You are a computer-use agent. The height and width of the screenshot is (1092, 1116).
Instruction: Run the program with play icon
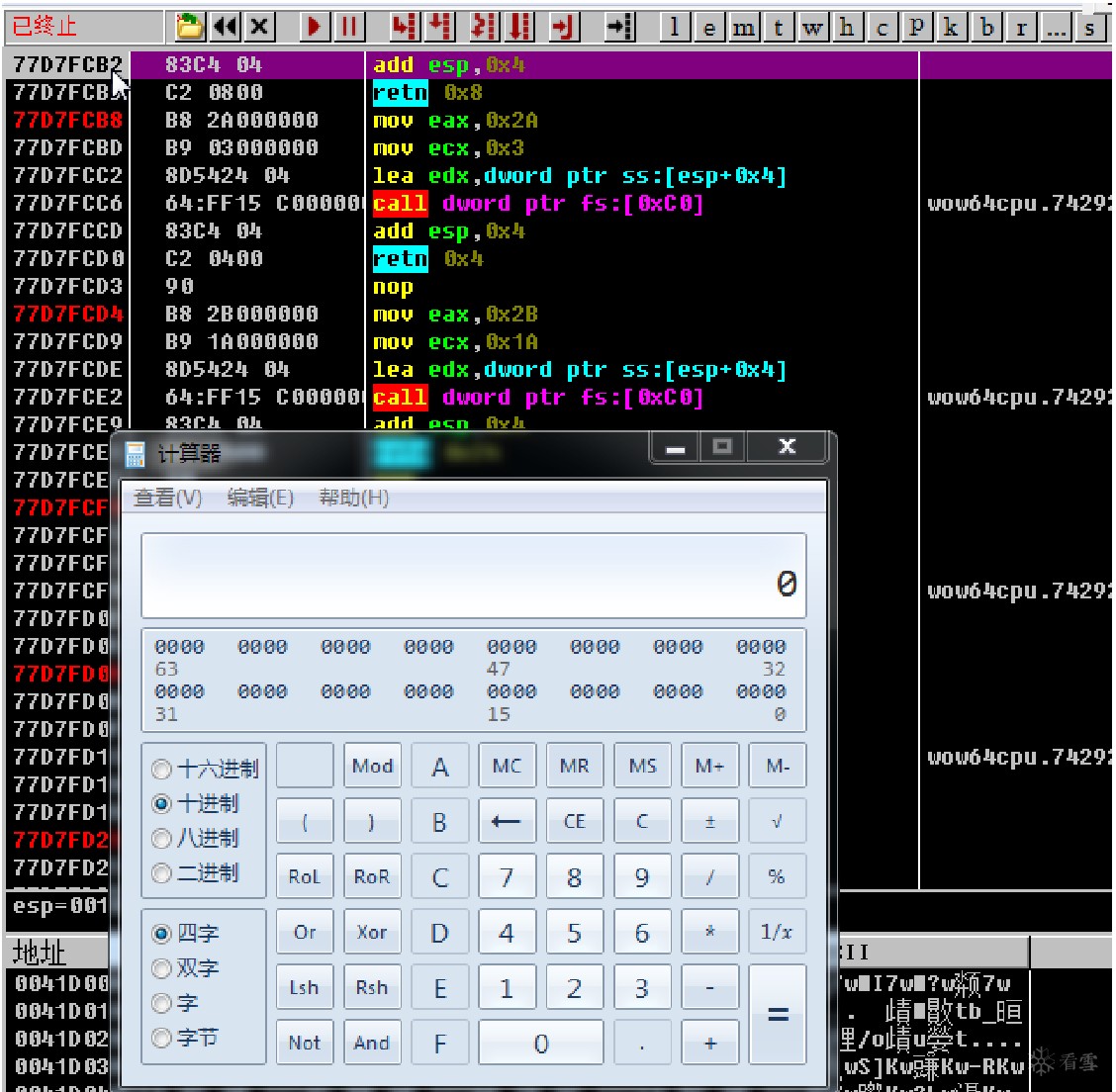coord(314,27)
